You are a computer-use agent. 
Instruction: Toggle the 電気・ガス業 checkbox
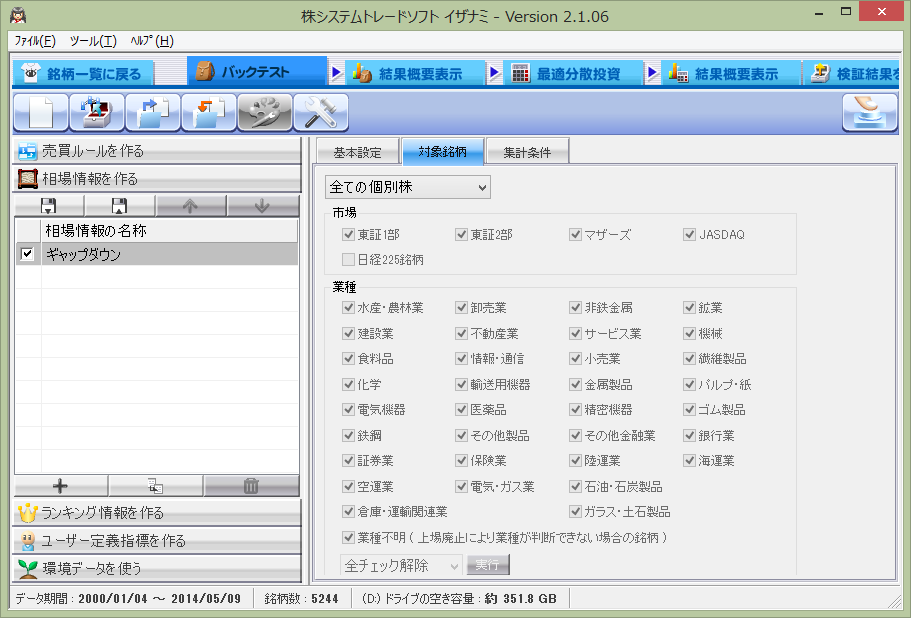[x=462, y=486]
